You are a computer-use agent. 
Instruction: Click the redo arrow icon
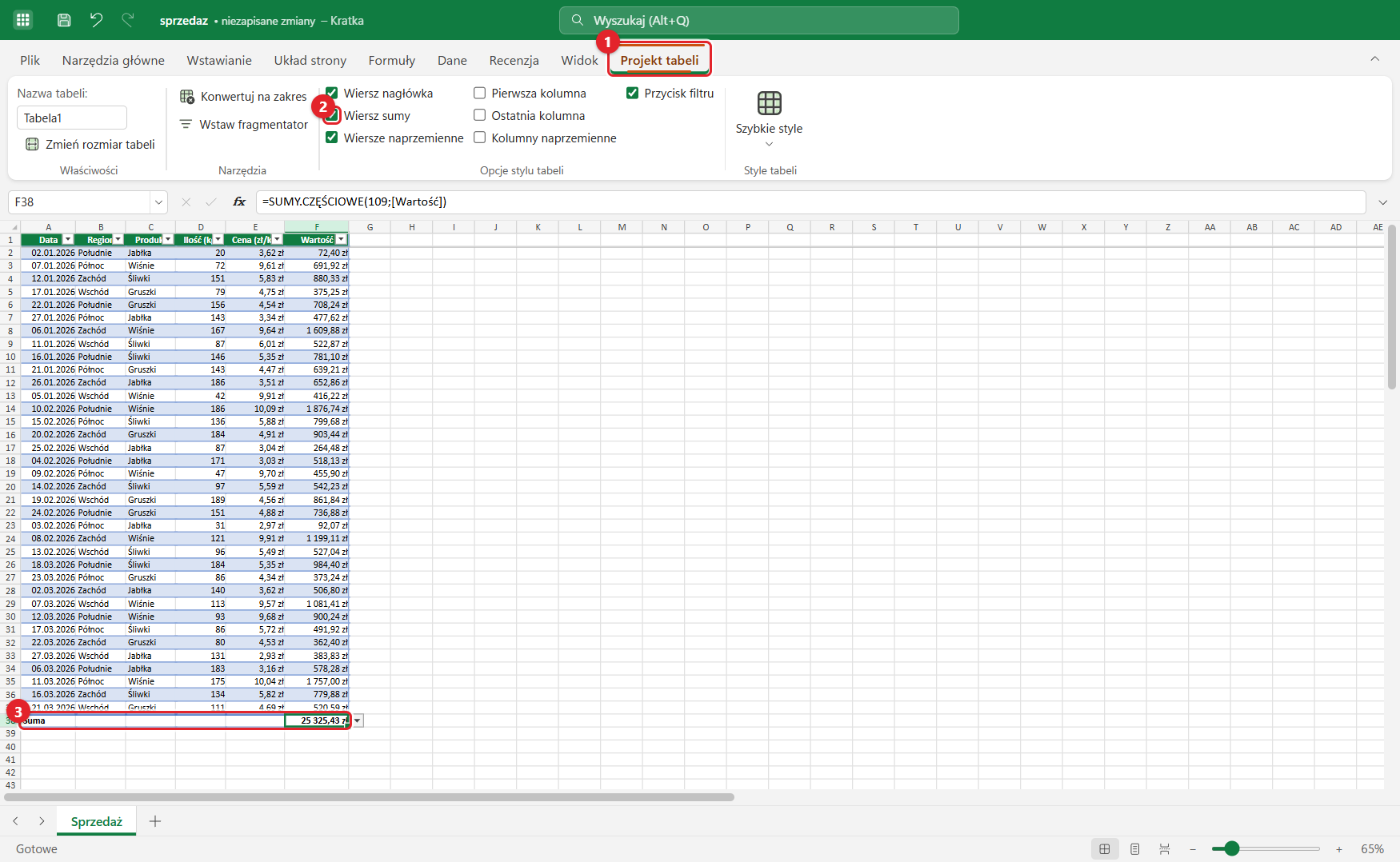[x=128, y=20]
